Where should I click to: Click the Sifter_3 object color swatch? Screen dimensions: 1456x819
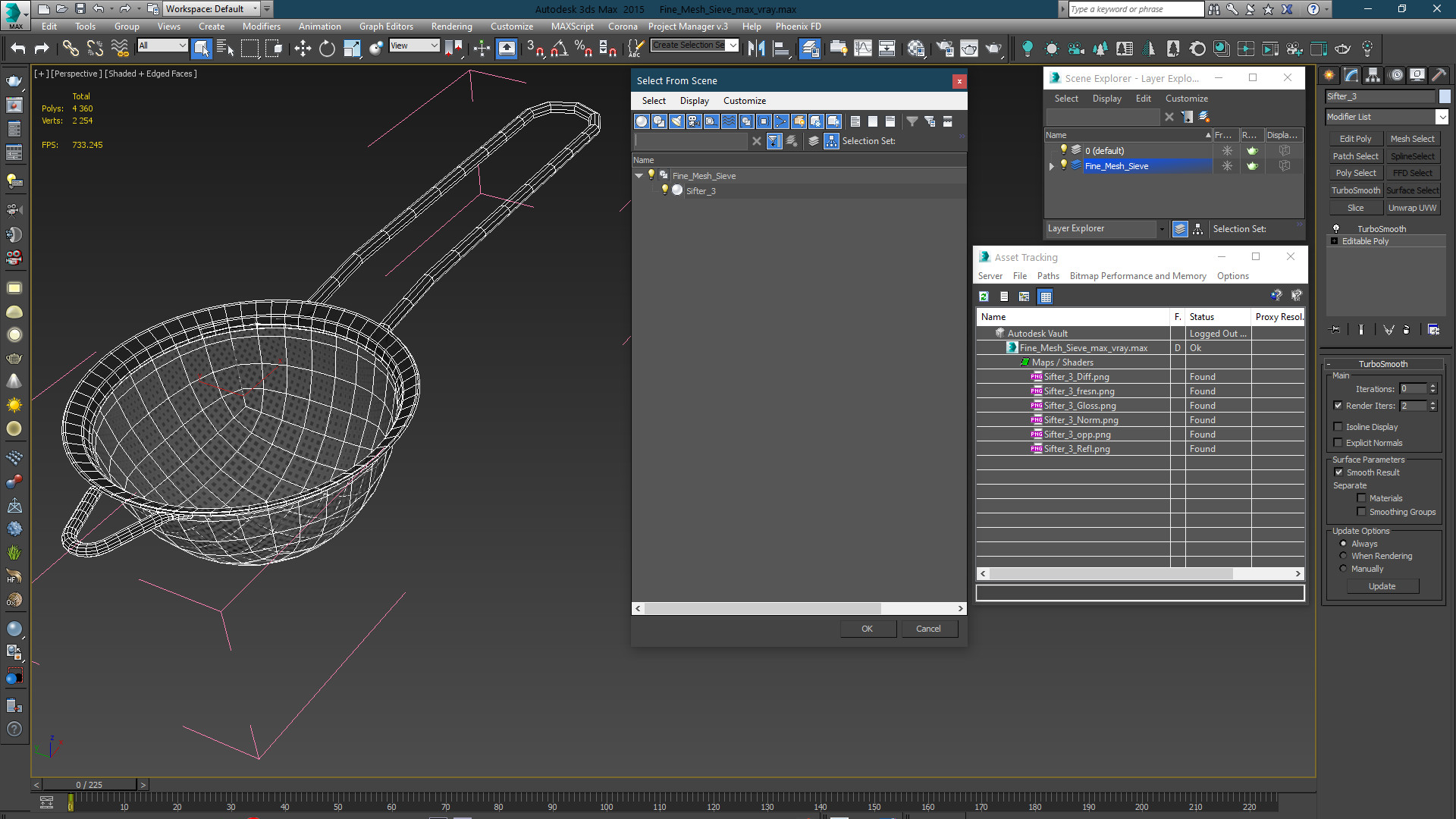pyautogui.click(x=1445, y=96)
